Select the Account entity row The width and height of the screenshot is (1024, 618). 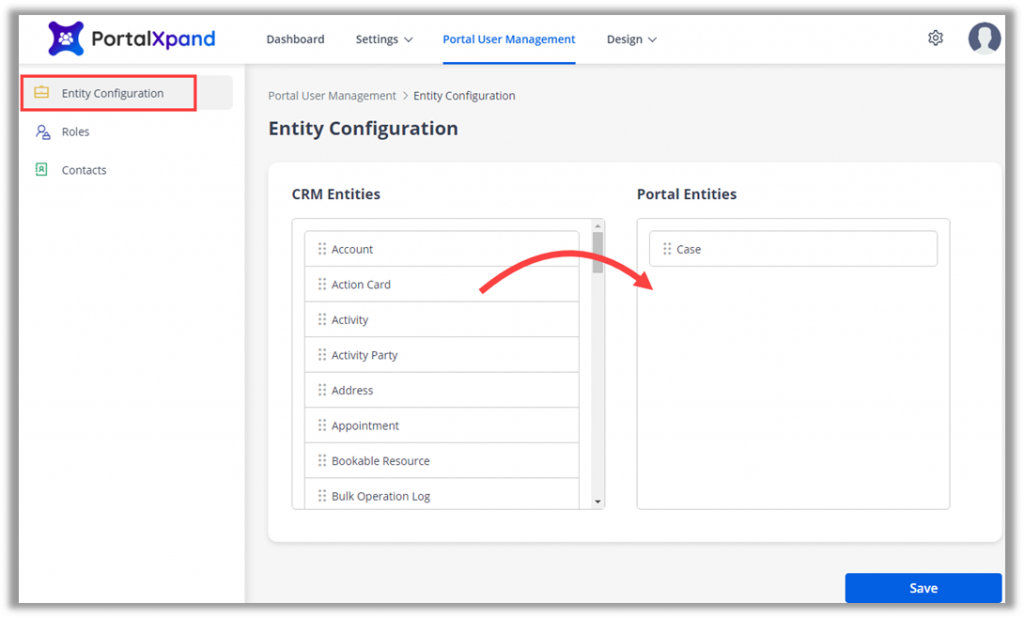[441, 249]
